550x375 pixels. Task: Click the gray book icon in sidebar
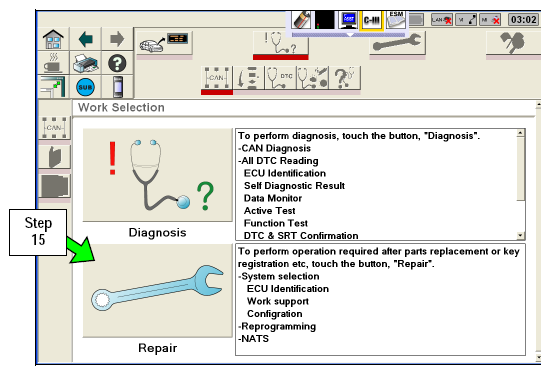point(54,157)
